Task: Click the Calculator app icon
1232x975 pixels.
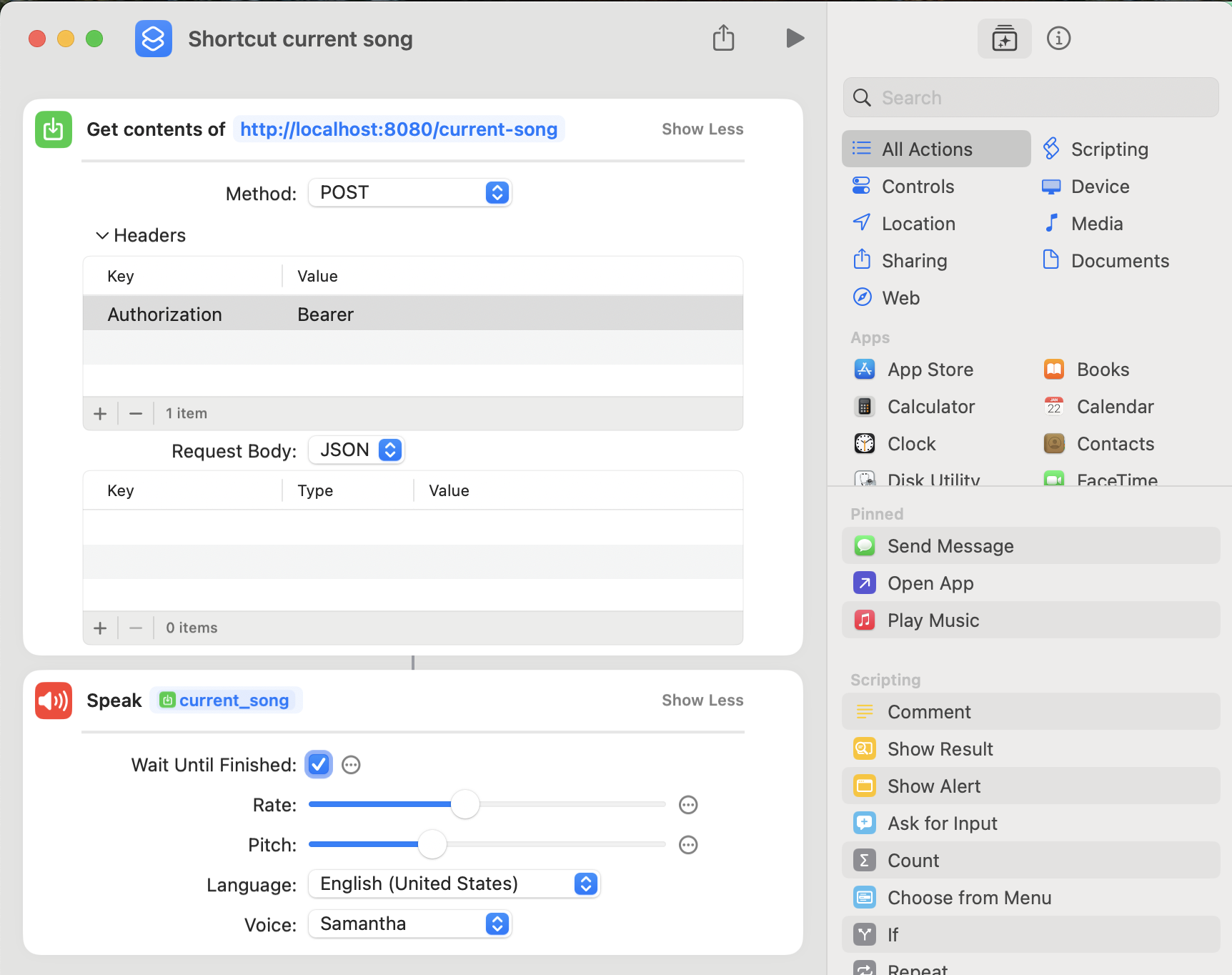Action: [865, 407]
